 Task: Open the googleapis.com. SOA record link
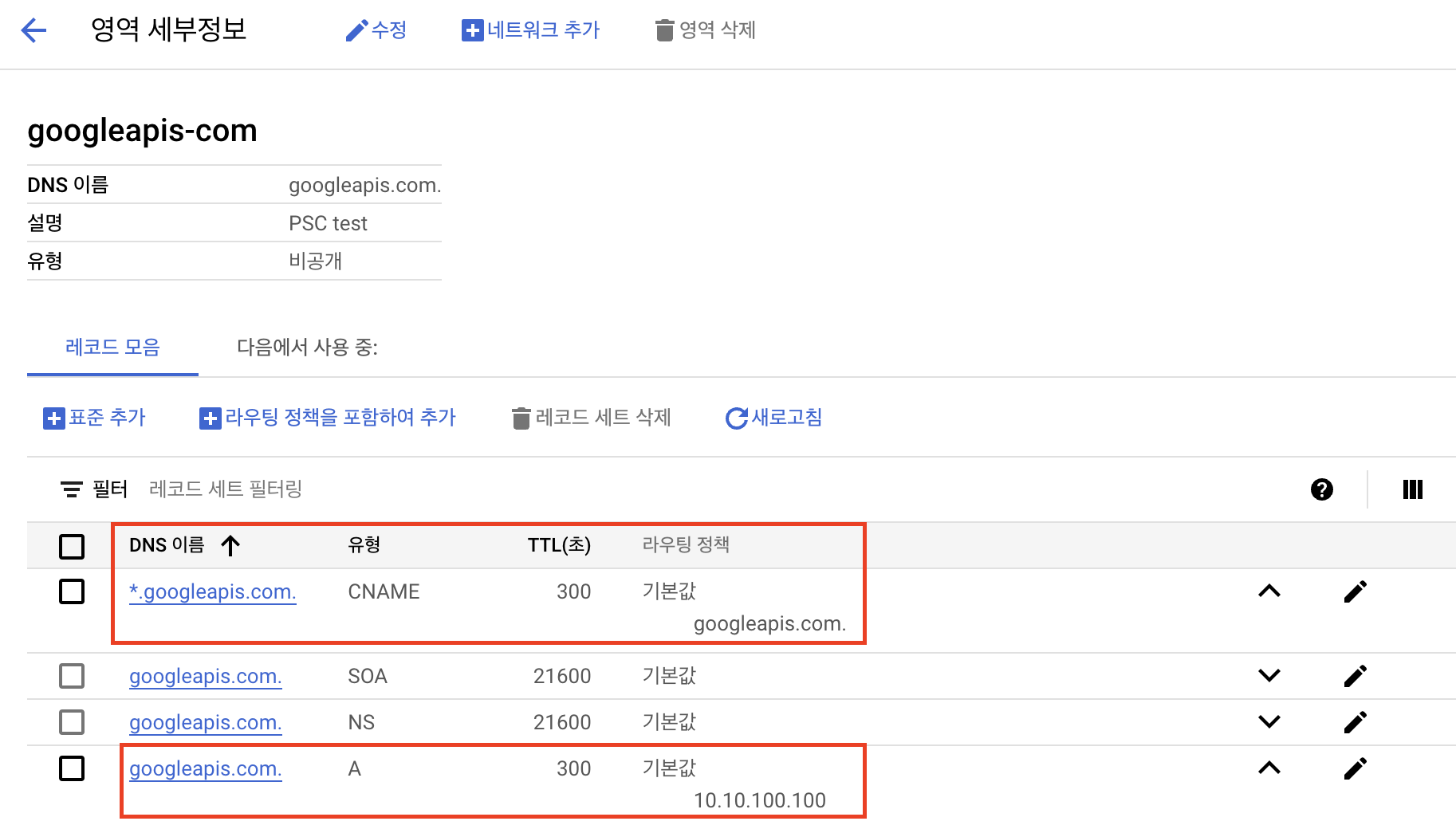[205, 677]
